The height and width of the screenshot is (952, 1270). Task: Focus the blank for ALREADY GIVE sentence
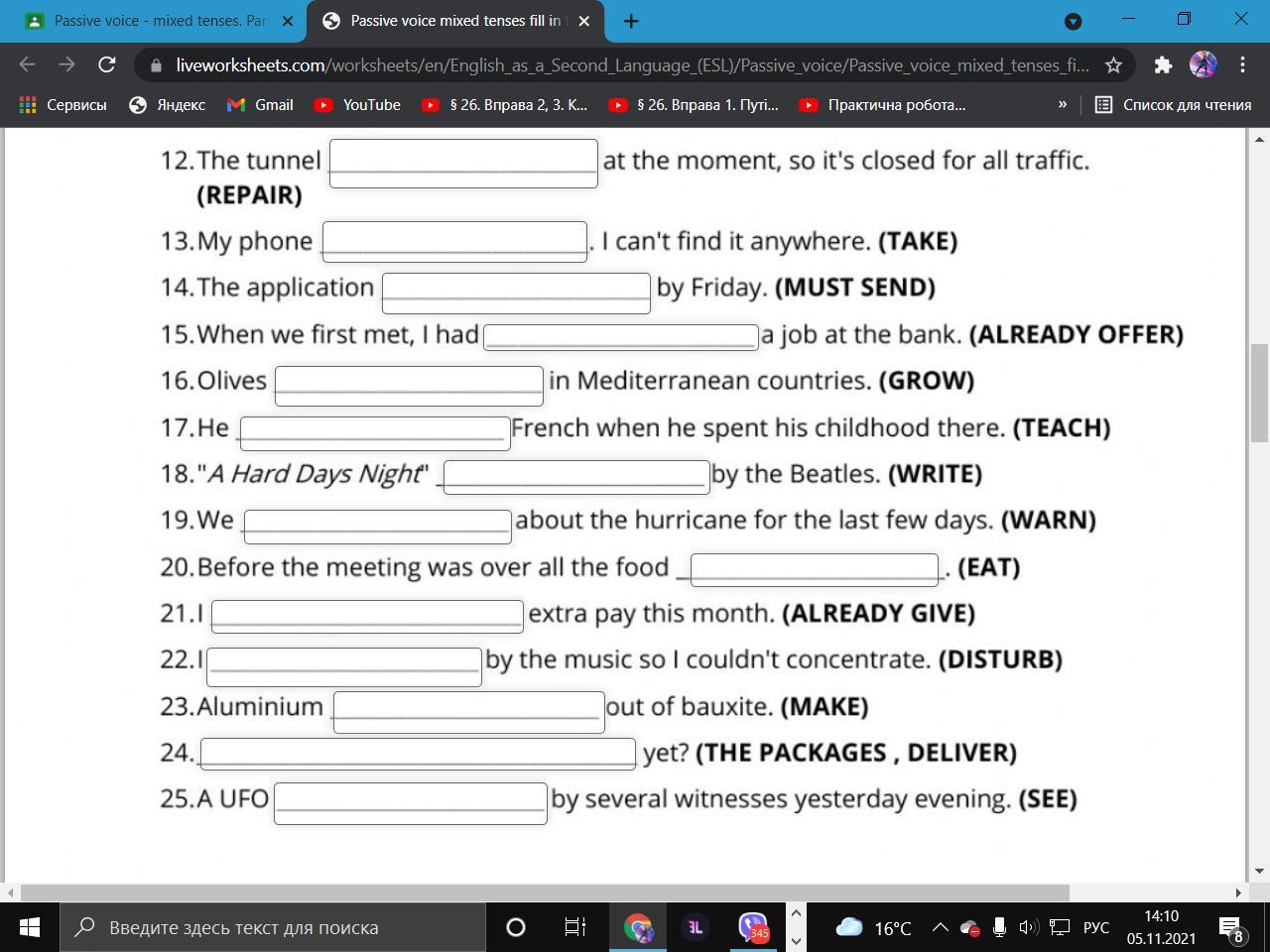tap(367, 616)
